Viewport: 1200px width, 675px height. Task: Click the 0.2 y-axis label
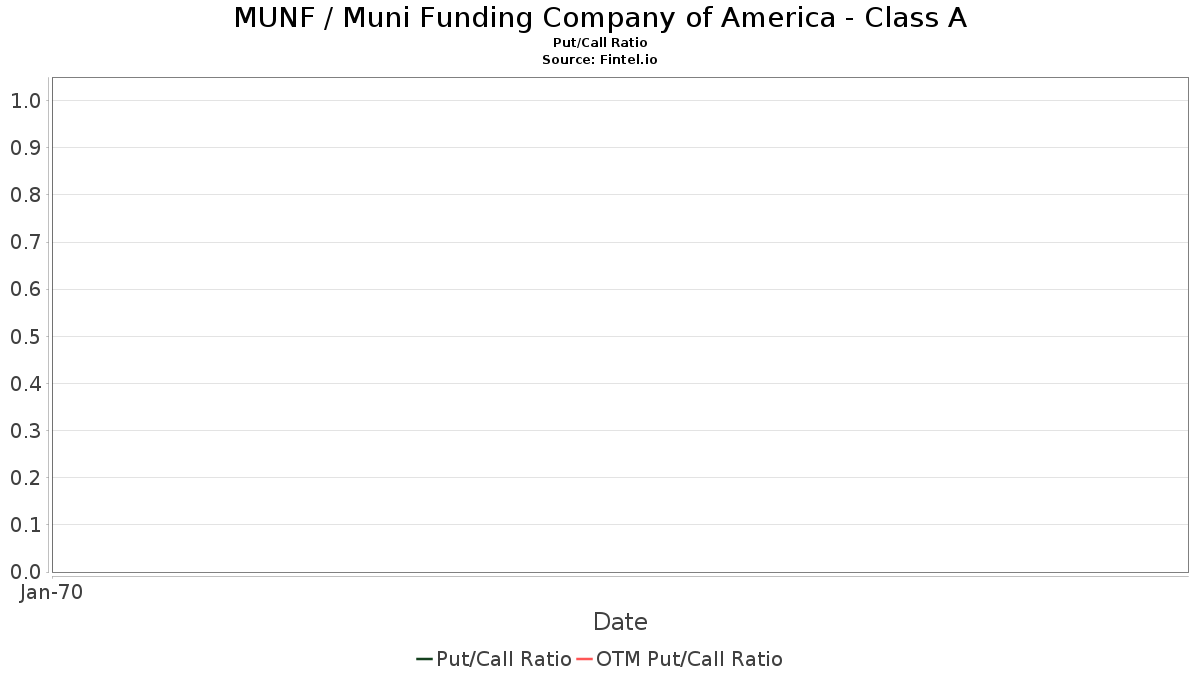[25, 478]
